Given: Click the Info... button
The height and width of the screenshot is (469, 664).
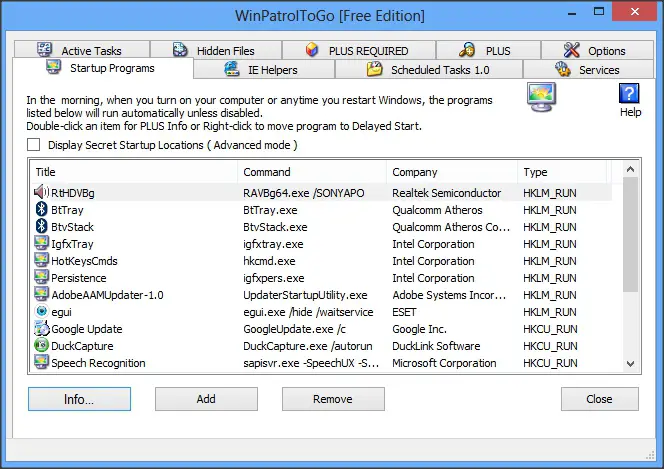Looking at the screenshot, I should [79, 399].
